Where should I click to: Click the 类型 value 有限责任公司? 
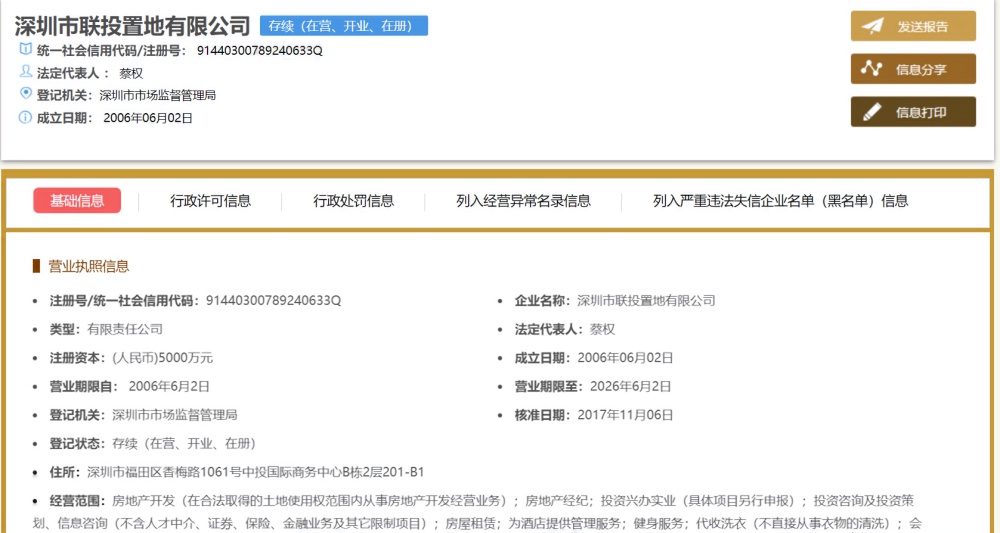(x=125, y=329)
